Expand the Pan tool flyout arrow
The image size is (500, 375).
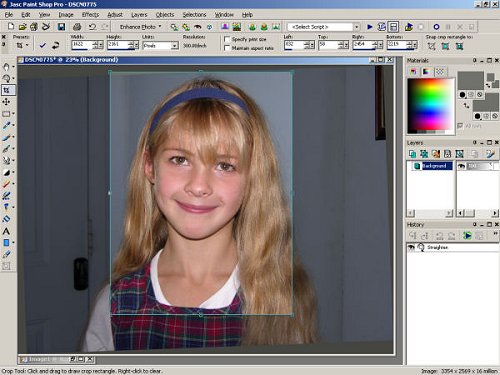pos(13,67)
